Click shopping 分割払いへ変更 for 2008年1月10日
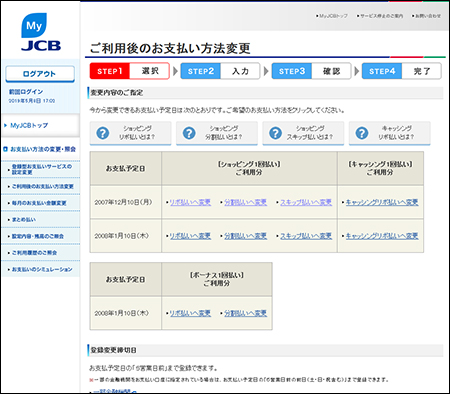 245,236
